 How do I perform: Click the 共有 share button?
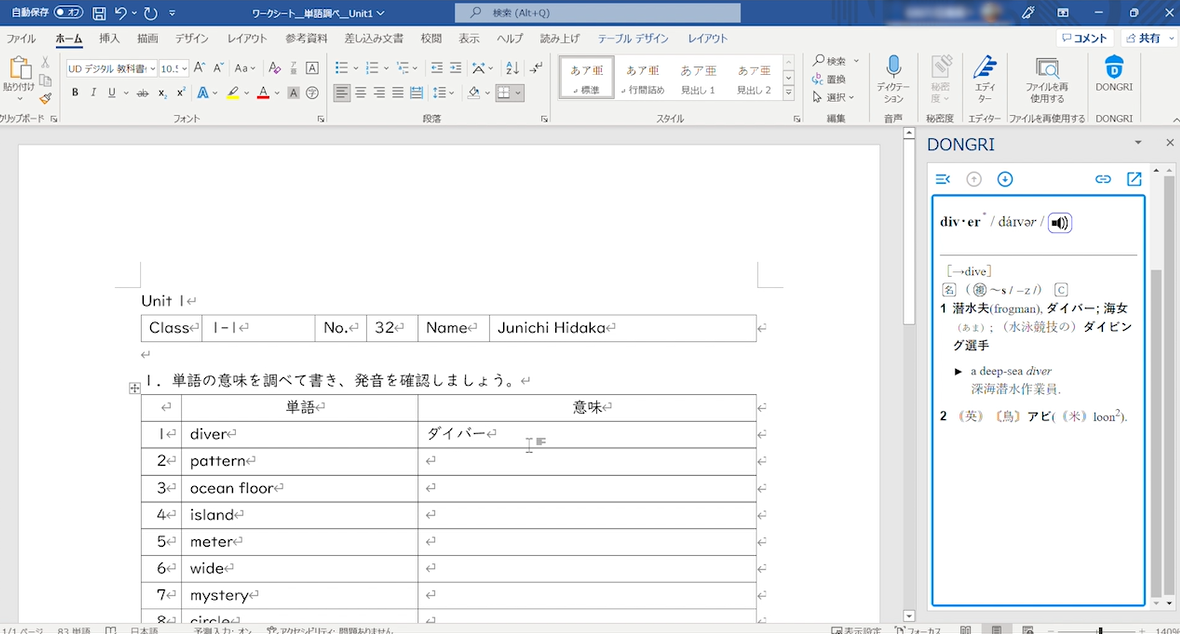click(1143, 38)
